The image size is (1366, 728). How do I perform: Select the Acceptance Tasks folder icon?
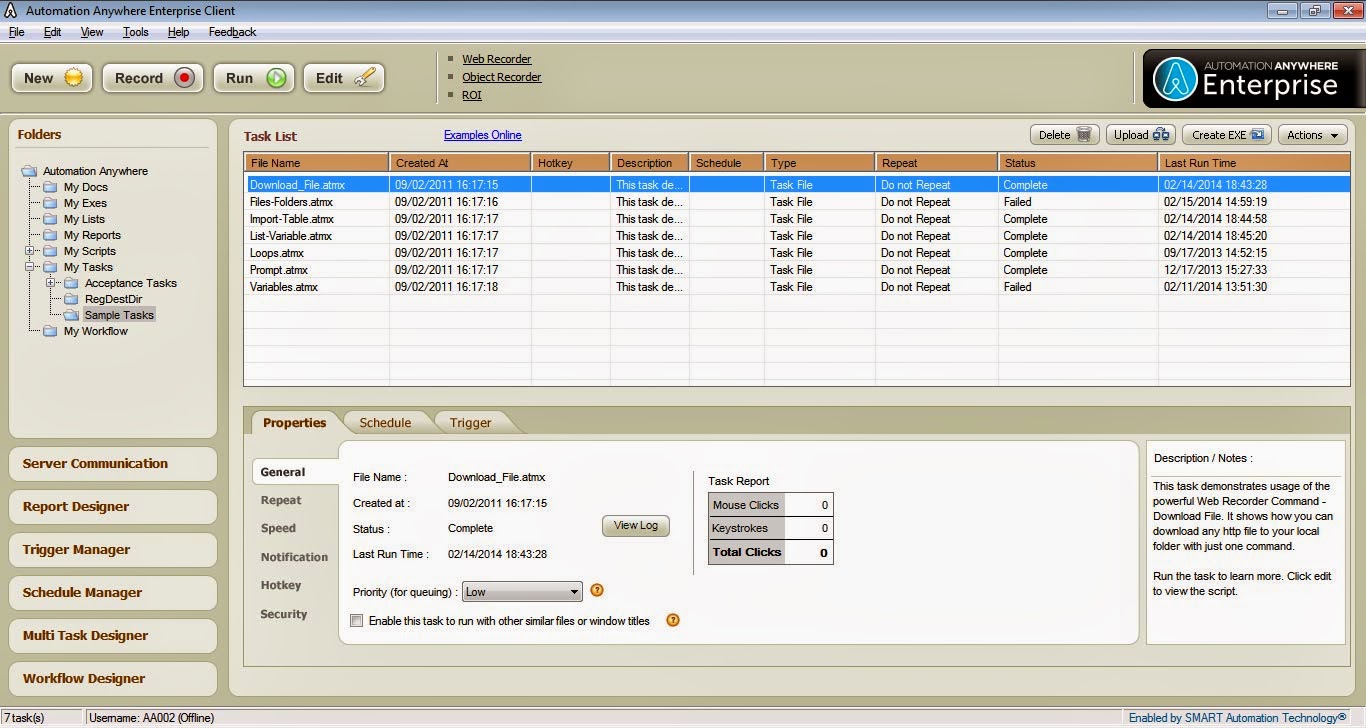(x=71, y=283)
